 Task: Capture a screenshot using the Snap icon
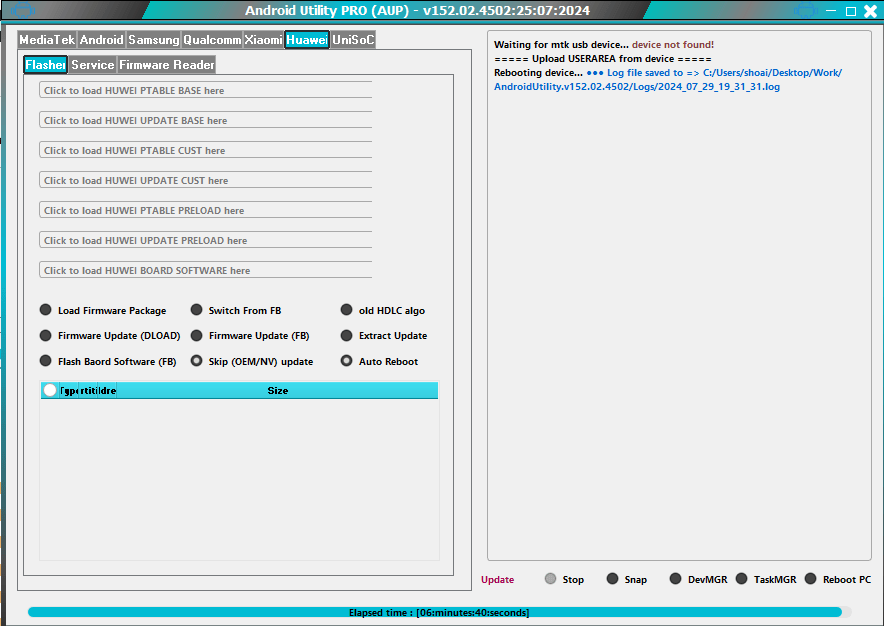[612, 578]
